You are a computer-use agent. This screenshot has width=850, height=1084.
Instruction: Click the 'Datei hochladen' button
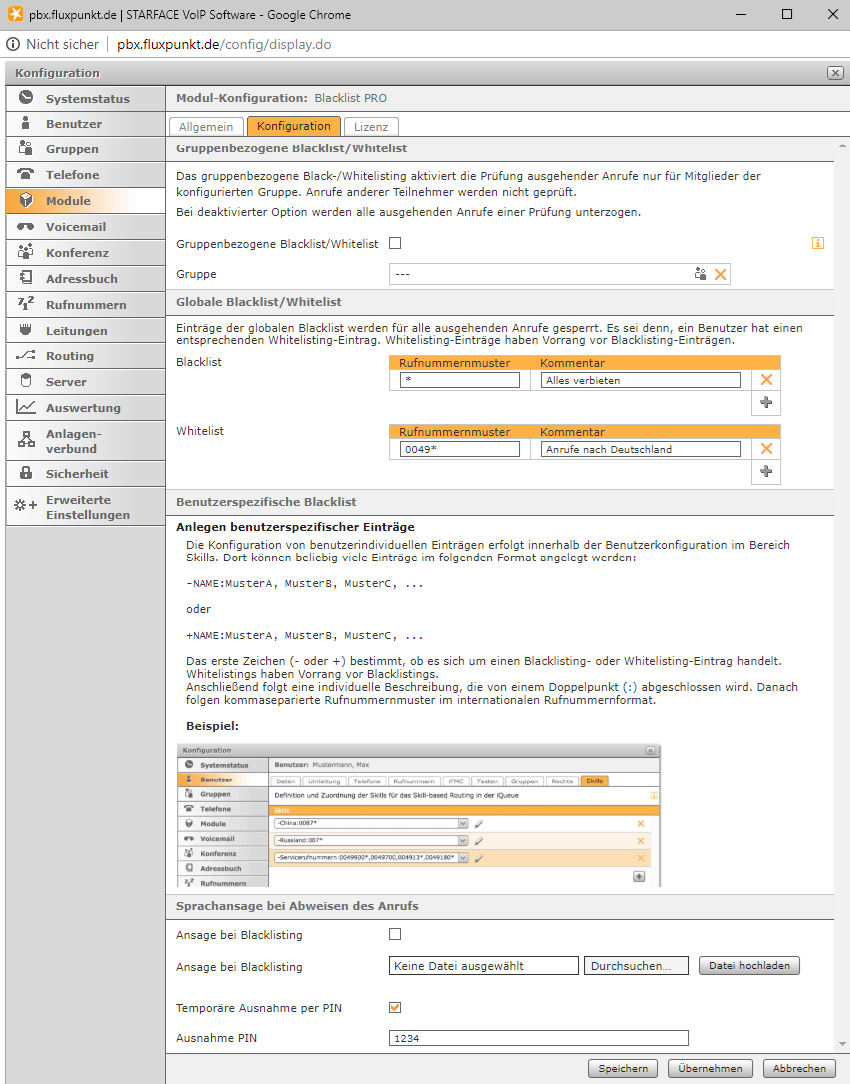[749, 966]
